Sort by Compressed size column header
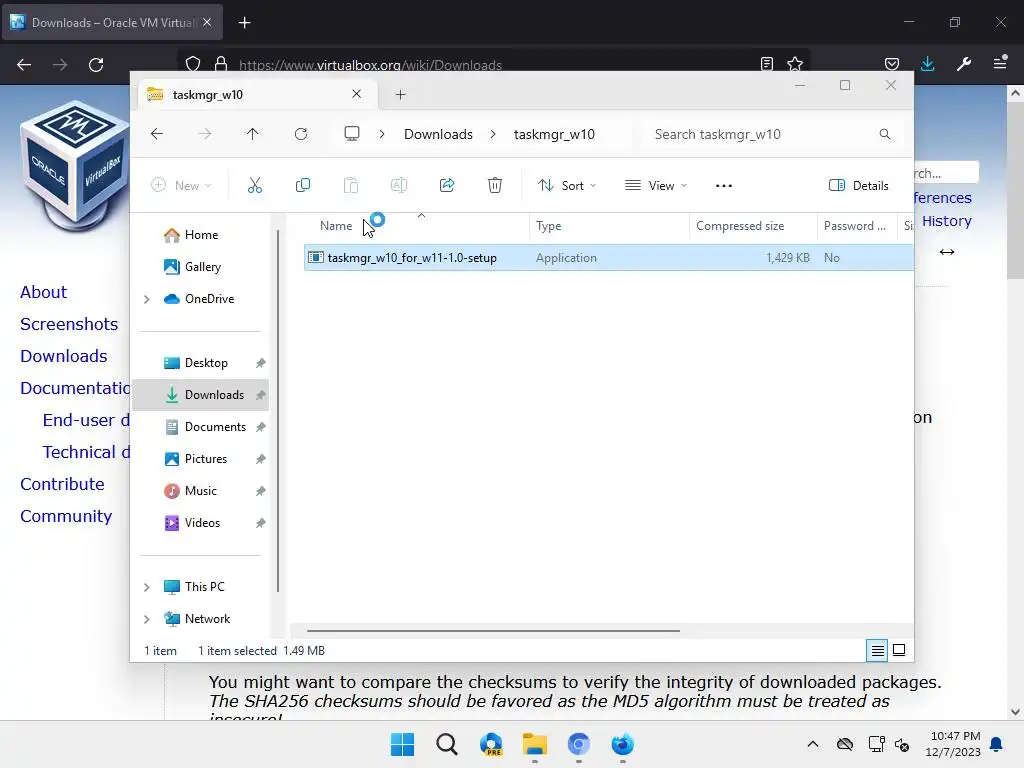Viewport: 1024px width, 768px height. (x=740, y=226)
